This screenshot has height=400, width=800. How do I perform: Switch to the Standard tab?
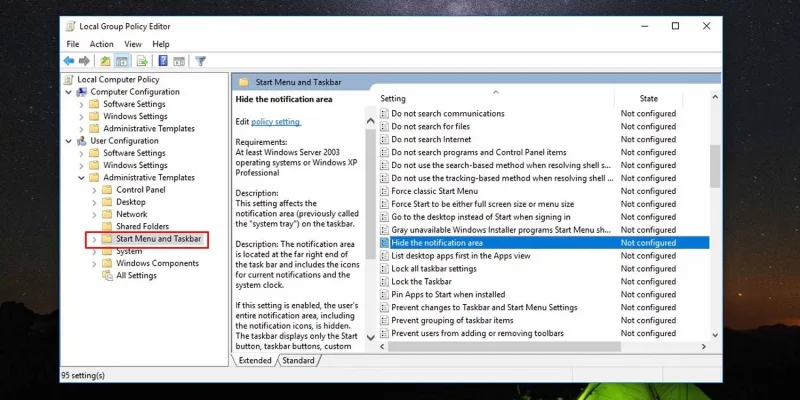(x=298, y=361)
